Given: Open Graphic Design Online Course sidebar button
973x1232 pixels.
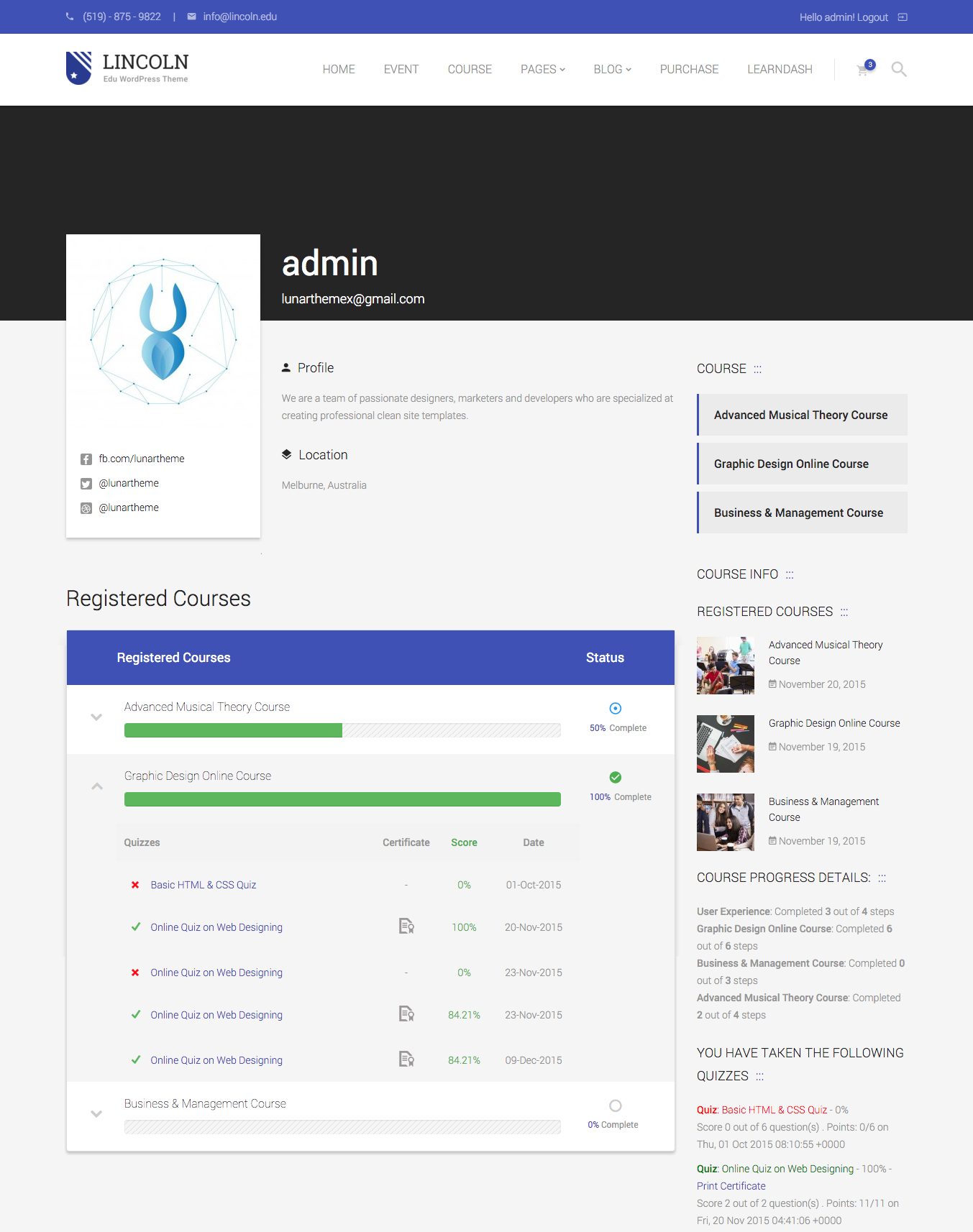Looking at the screenshot, I should tap(802, 464).
